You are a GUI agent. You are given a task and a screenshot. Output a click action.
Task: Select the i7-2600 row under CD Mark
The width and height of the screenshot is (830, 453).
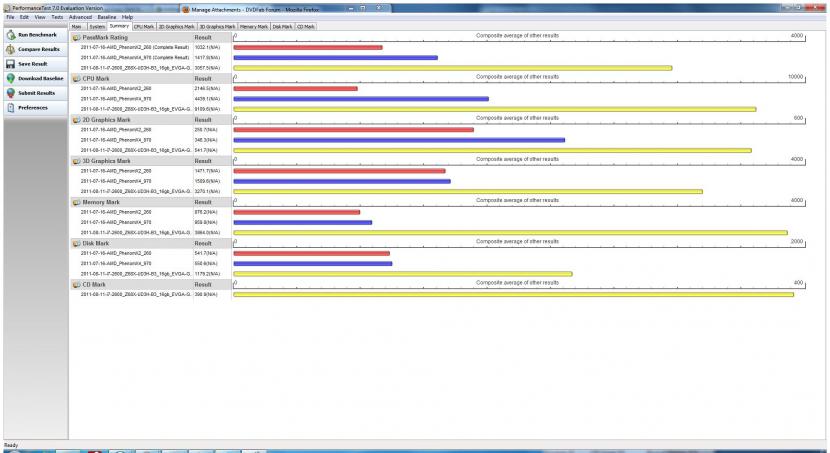point(136,295)
